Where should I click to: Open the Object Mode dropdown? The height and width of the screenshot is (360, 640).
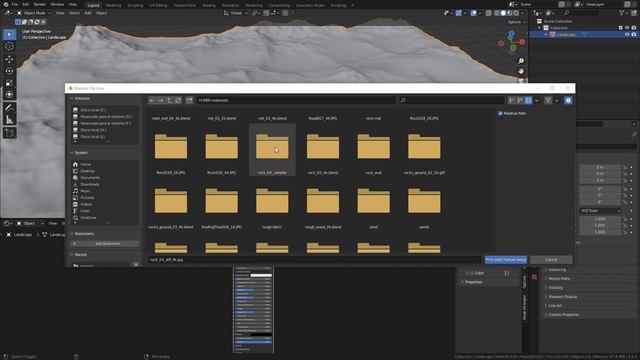(x=34, y=13)
